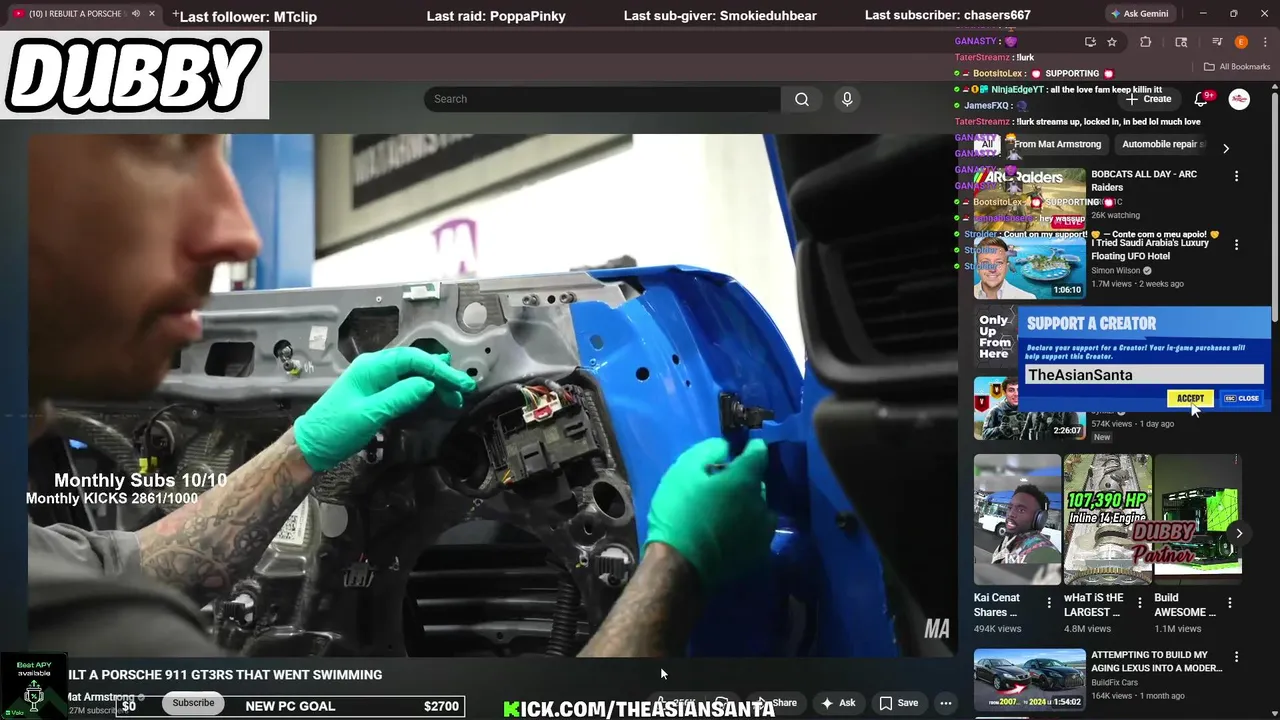
Task: Click the Share button under the video
Action: 776,703
